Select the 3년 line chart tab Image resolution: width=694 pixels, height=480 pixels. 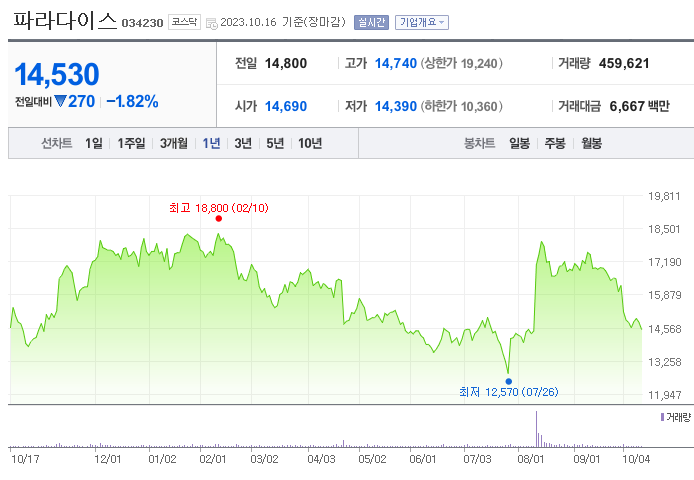(243, 143)
